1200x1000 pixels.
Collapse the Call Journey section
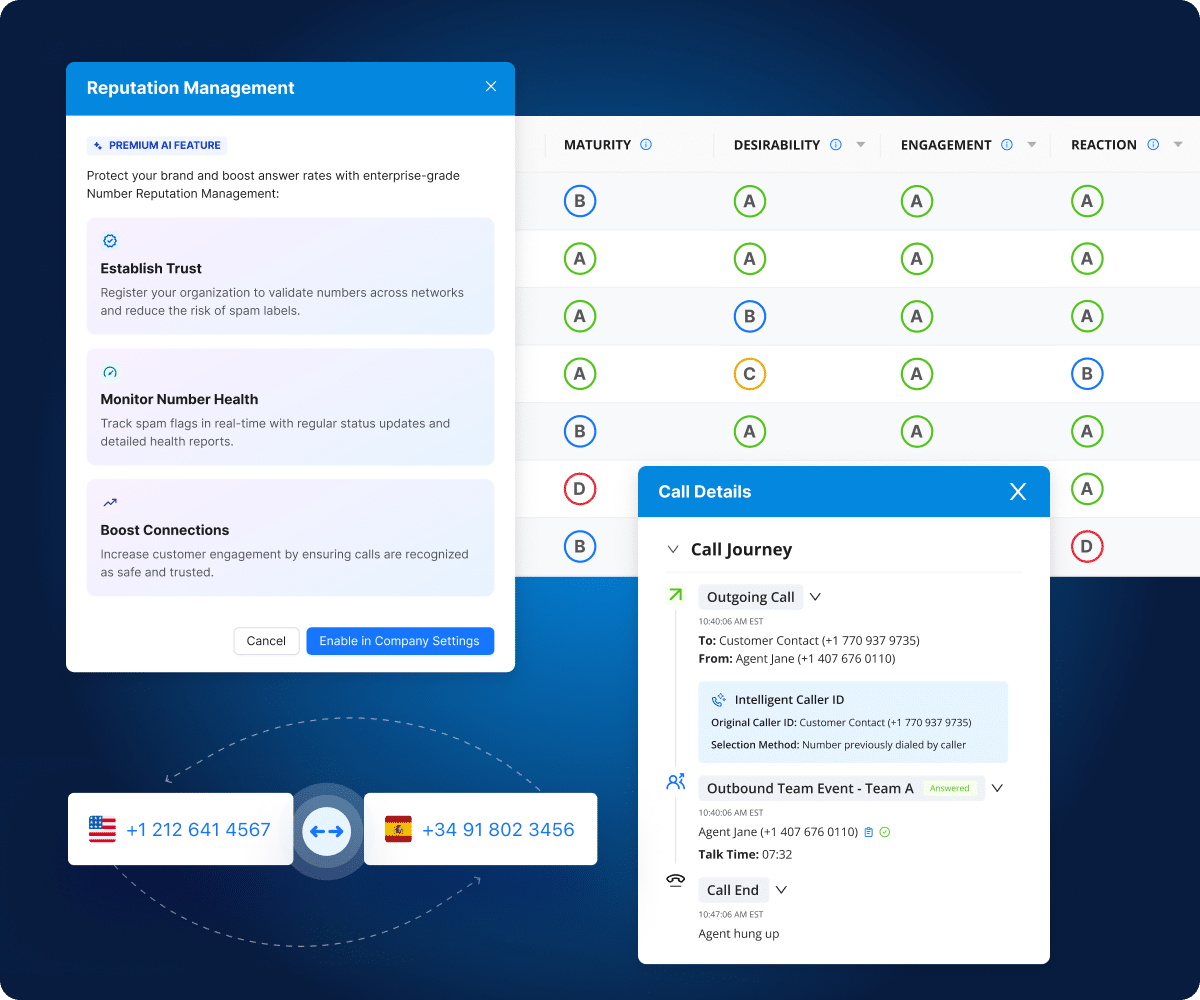tap(673, 549)
